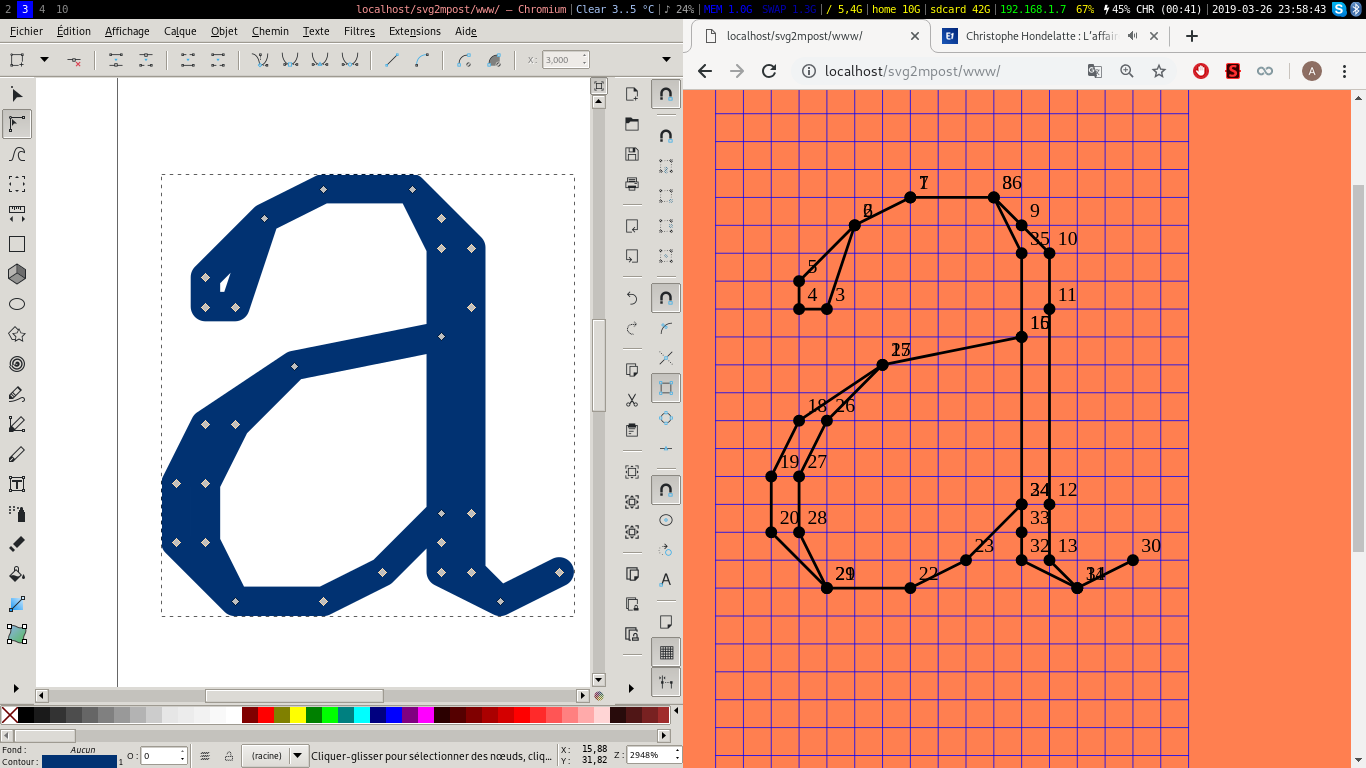Pick the yellow swatch in the palette
1366x768 pixels.
point(298,715)
